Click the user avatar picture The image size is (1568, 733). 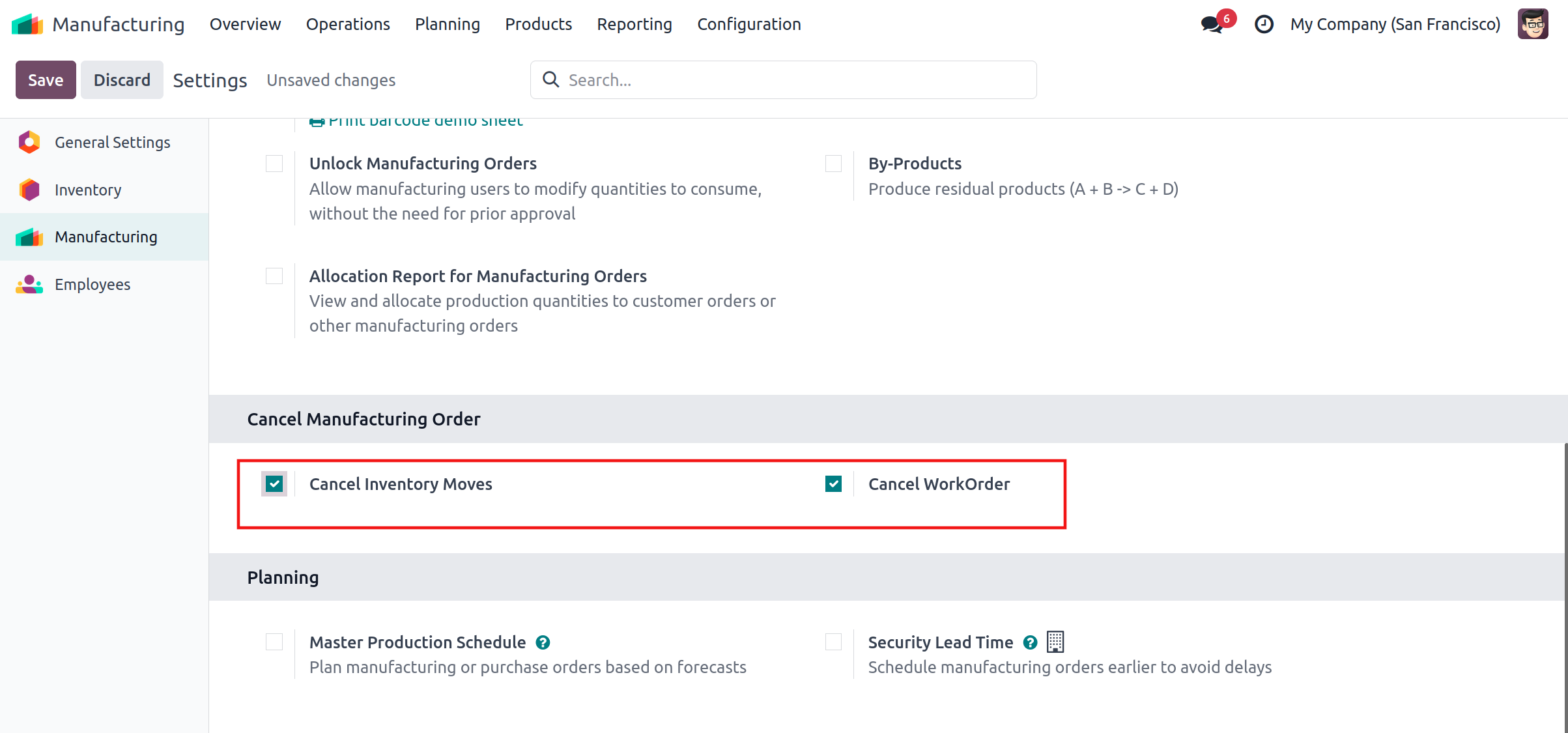(1532, 25)
